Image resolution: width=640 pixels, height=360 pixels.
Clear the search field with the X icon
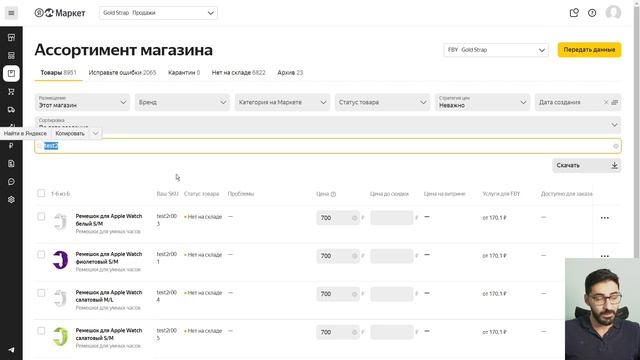coord(616,146)
